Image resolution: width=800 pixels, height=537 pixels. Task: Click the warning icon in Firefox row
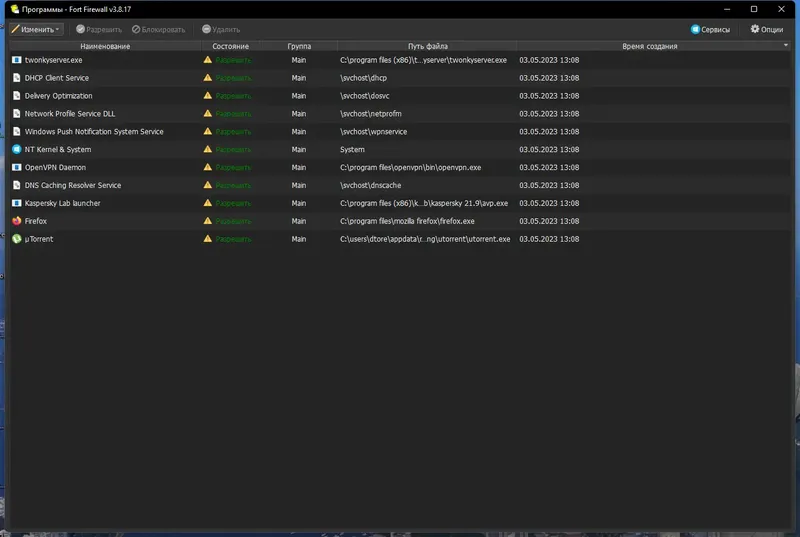click(208, 220)
